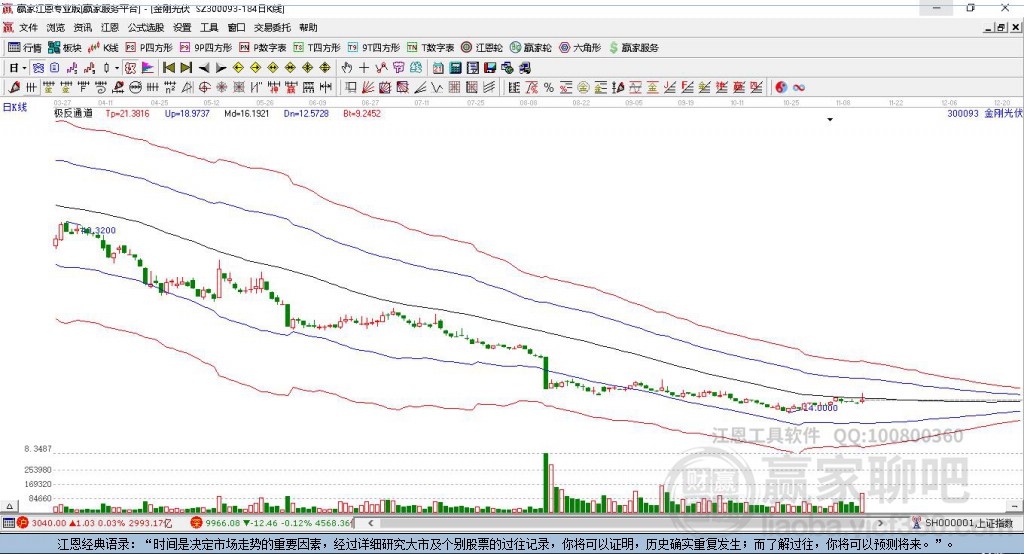Open the 9T四方形 tool

[374, 48]
